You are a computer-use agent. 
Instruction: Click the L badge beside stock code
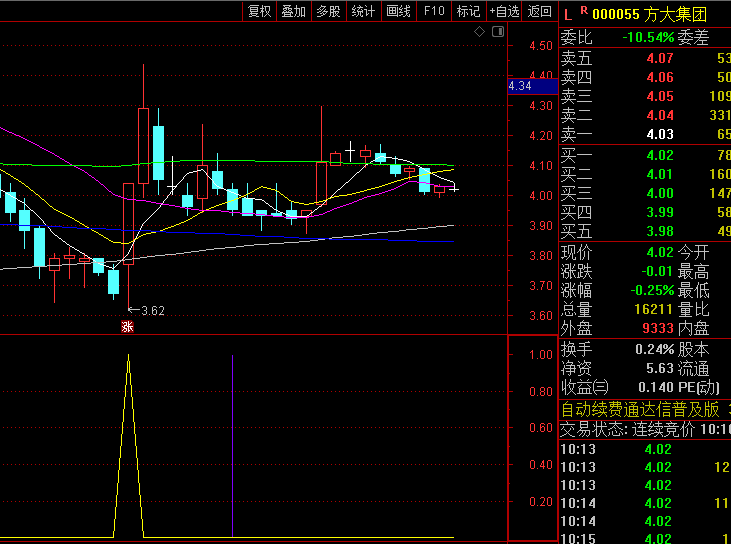568,15
